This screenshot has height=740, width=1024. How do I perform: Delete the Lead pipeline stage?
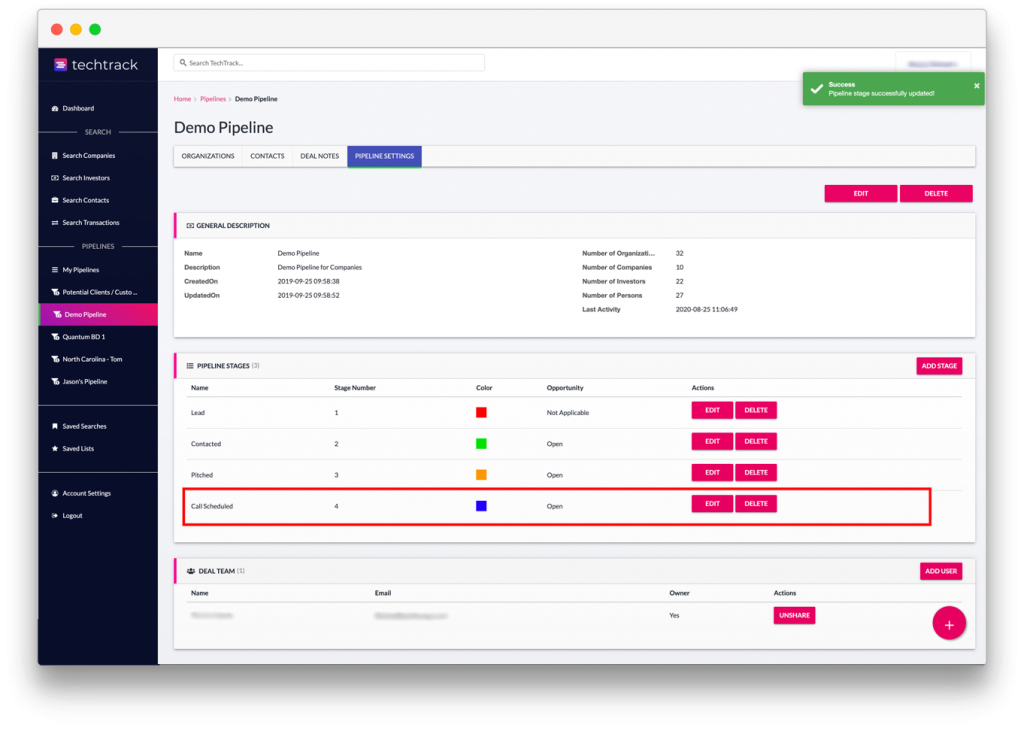[756, 410]
